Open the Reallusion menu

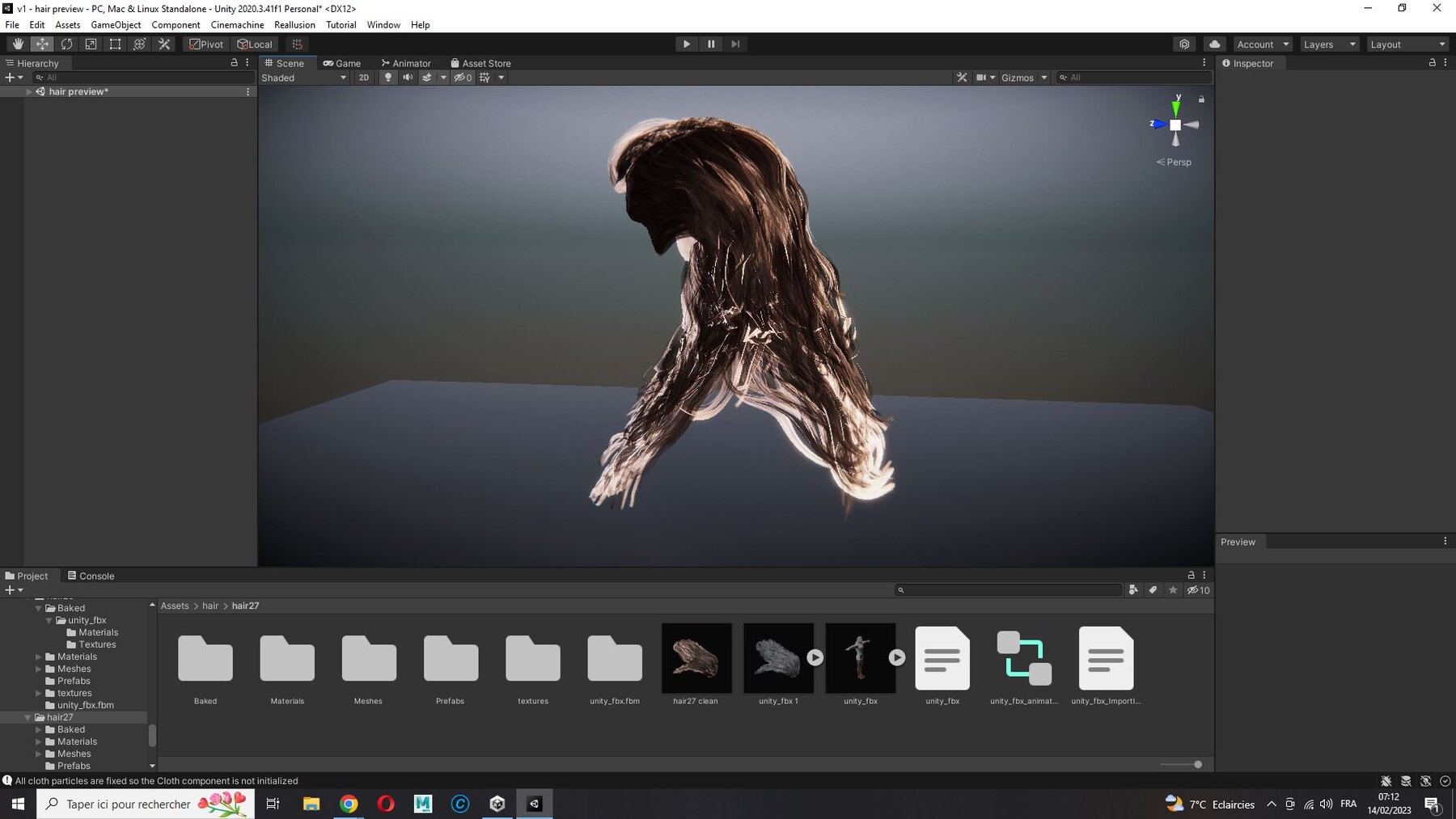(x=294, y=25)
